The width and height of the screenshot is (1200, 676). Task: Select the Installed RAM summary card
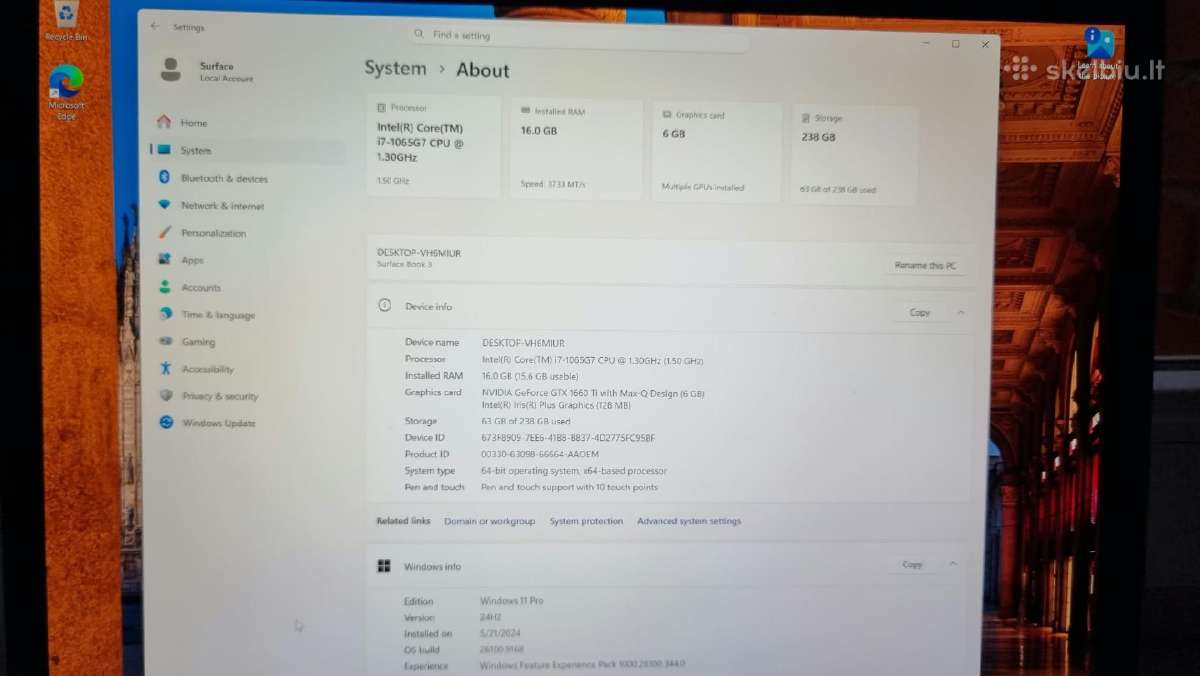[577, 149]
